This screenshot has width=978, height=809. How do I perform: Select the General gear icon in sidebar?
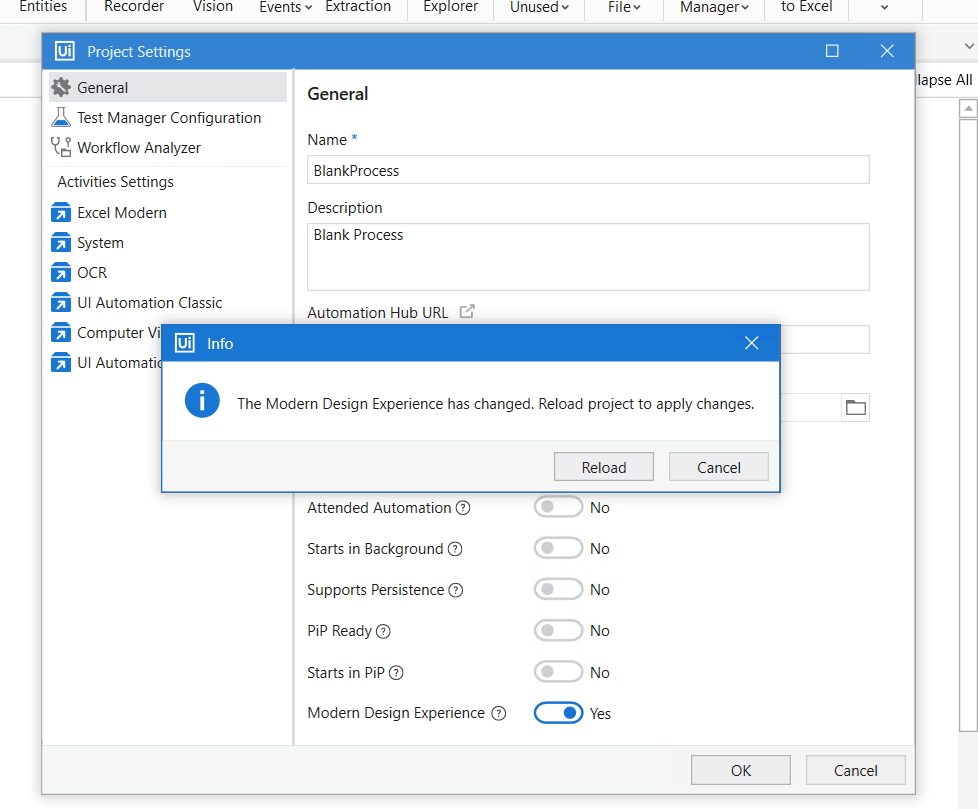pyautogui.click(x=61, y=87)
